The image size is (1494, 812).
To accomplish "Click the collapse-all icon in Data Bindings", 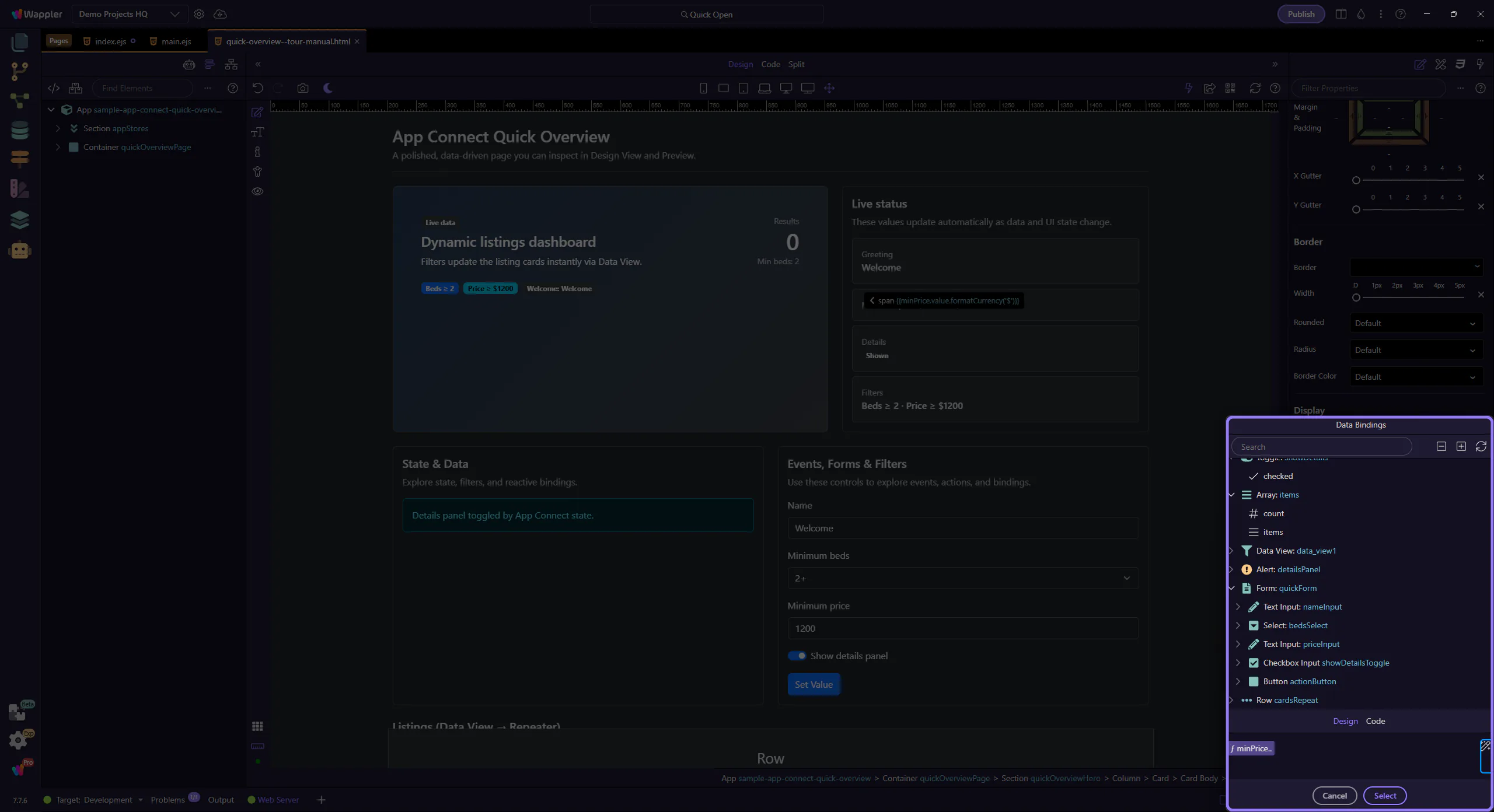I will tap(1441, 446).
